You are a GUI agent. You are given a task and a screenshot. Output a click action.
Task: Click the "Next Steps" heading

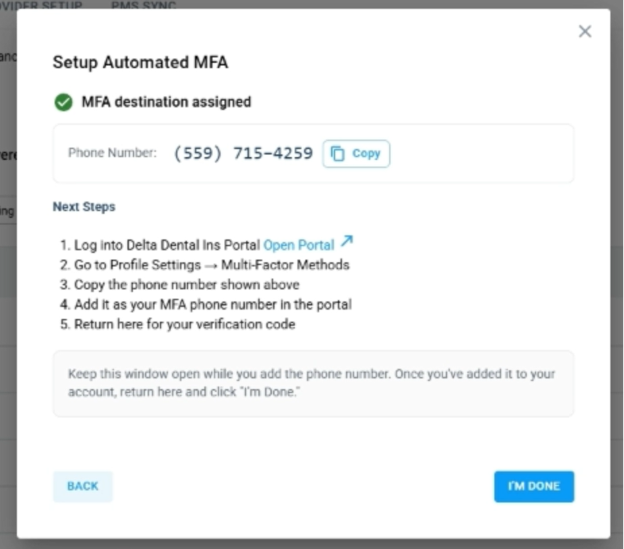[84, 207]
